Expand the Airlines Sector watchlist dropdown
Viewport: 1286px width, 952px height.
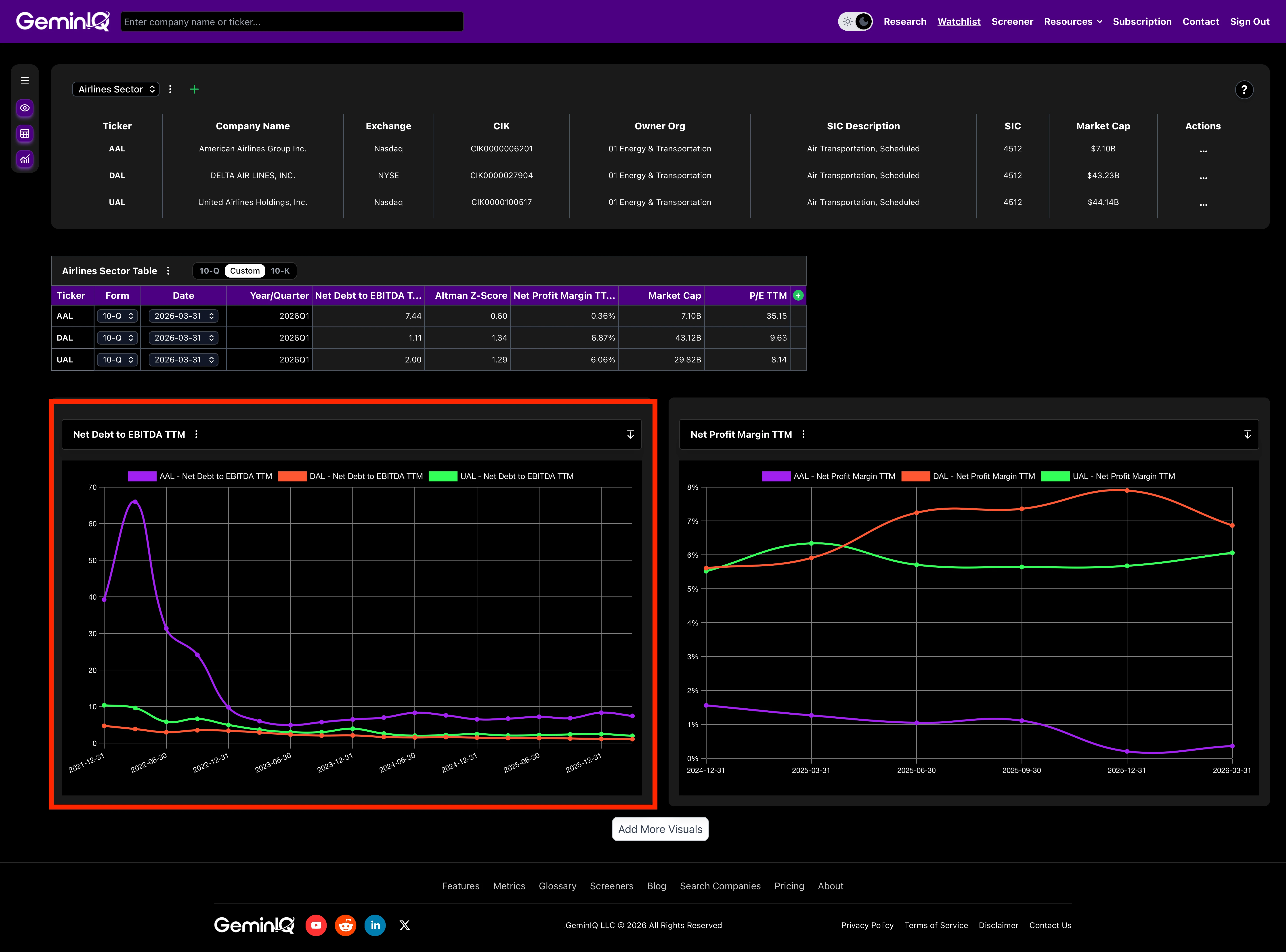(x=116, y=89)
